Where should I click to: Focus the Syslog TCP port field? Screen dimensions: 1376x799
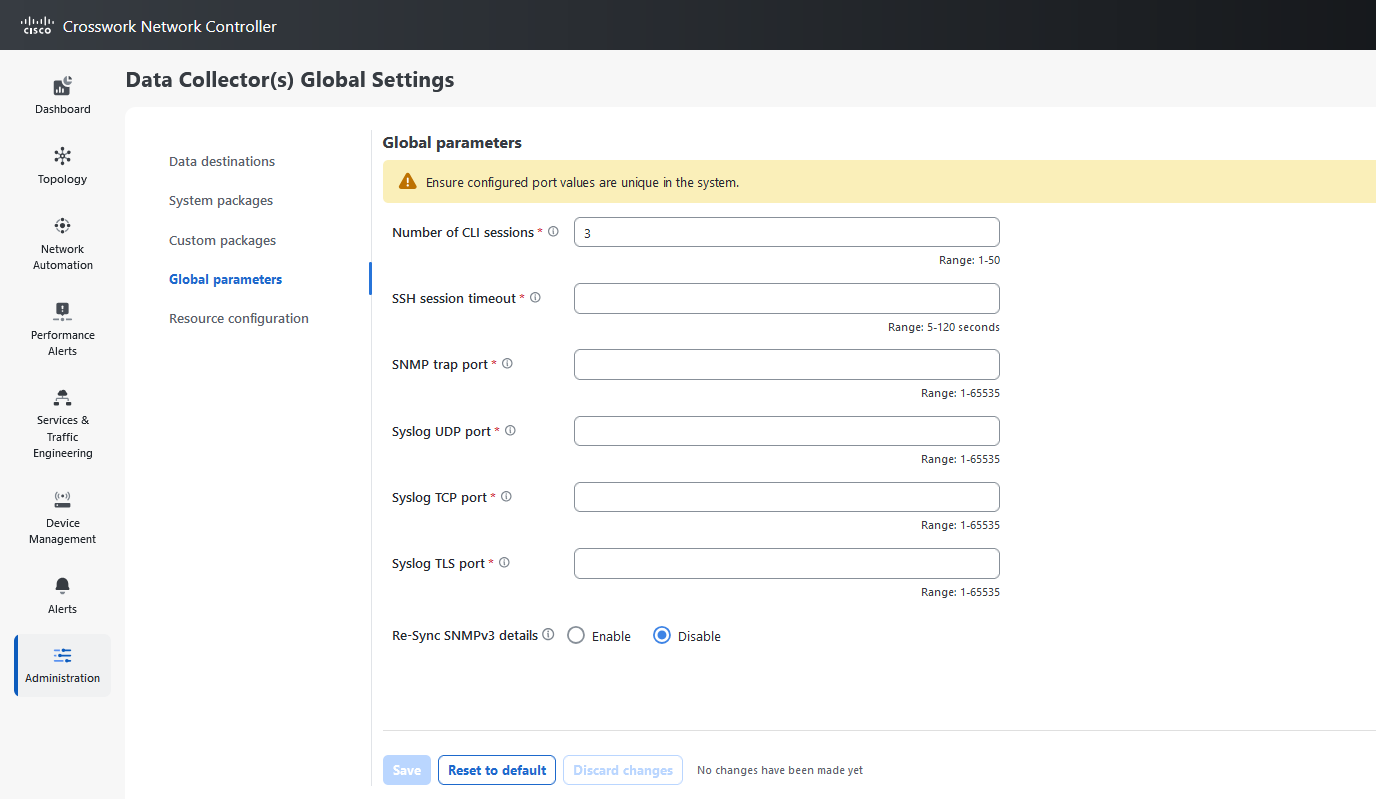787,497
